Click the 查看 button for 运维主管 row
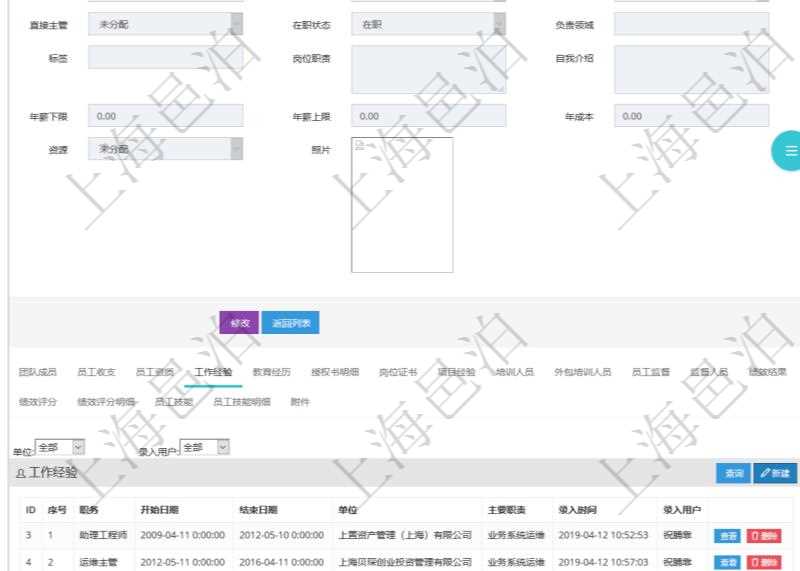800x571 pixels. pyautogui.click(x=728, y=562)
